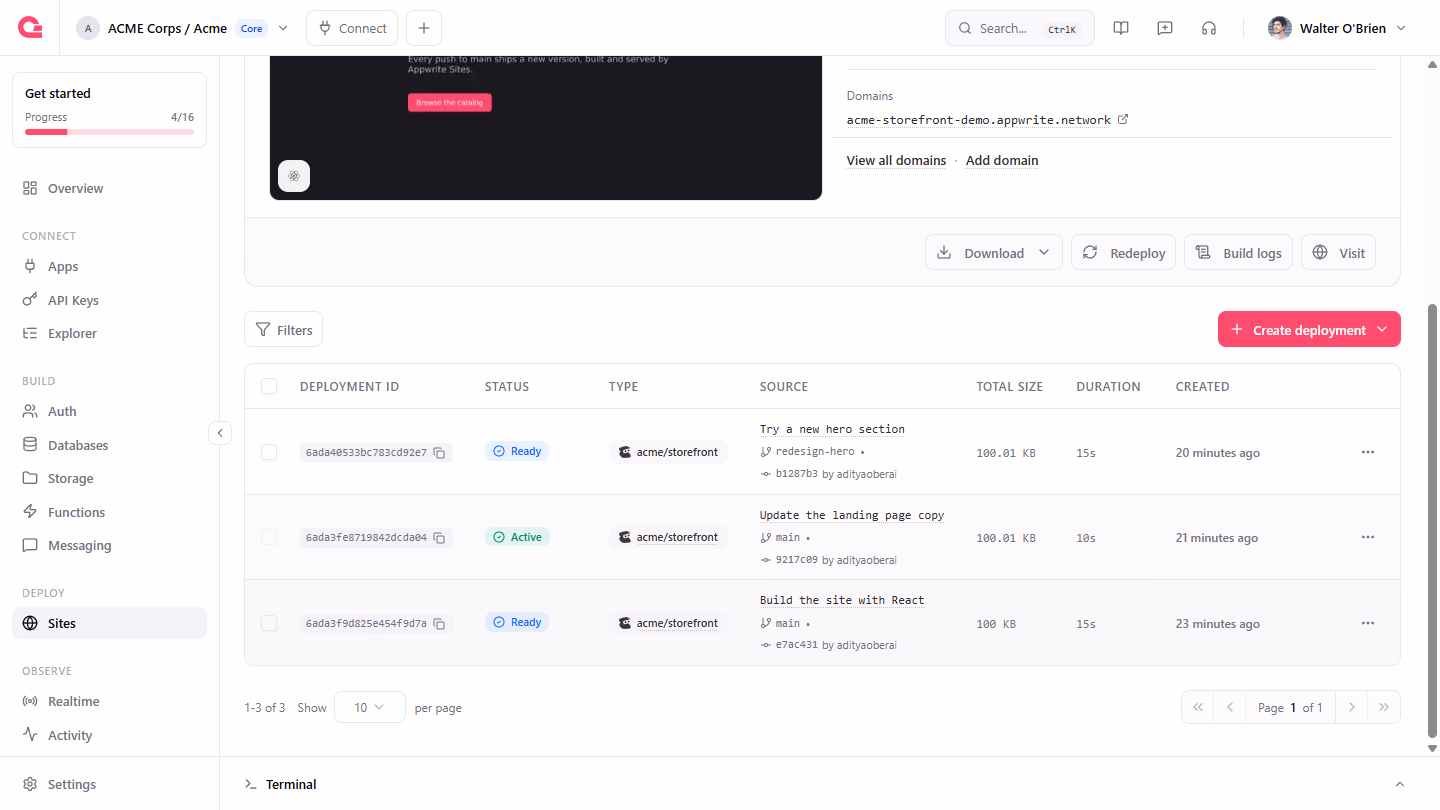Open acme-storefront-demo.appwrite.network domain link
1440x810 pixels.
(x=979, y=120)
